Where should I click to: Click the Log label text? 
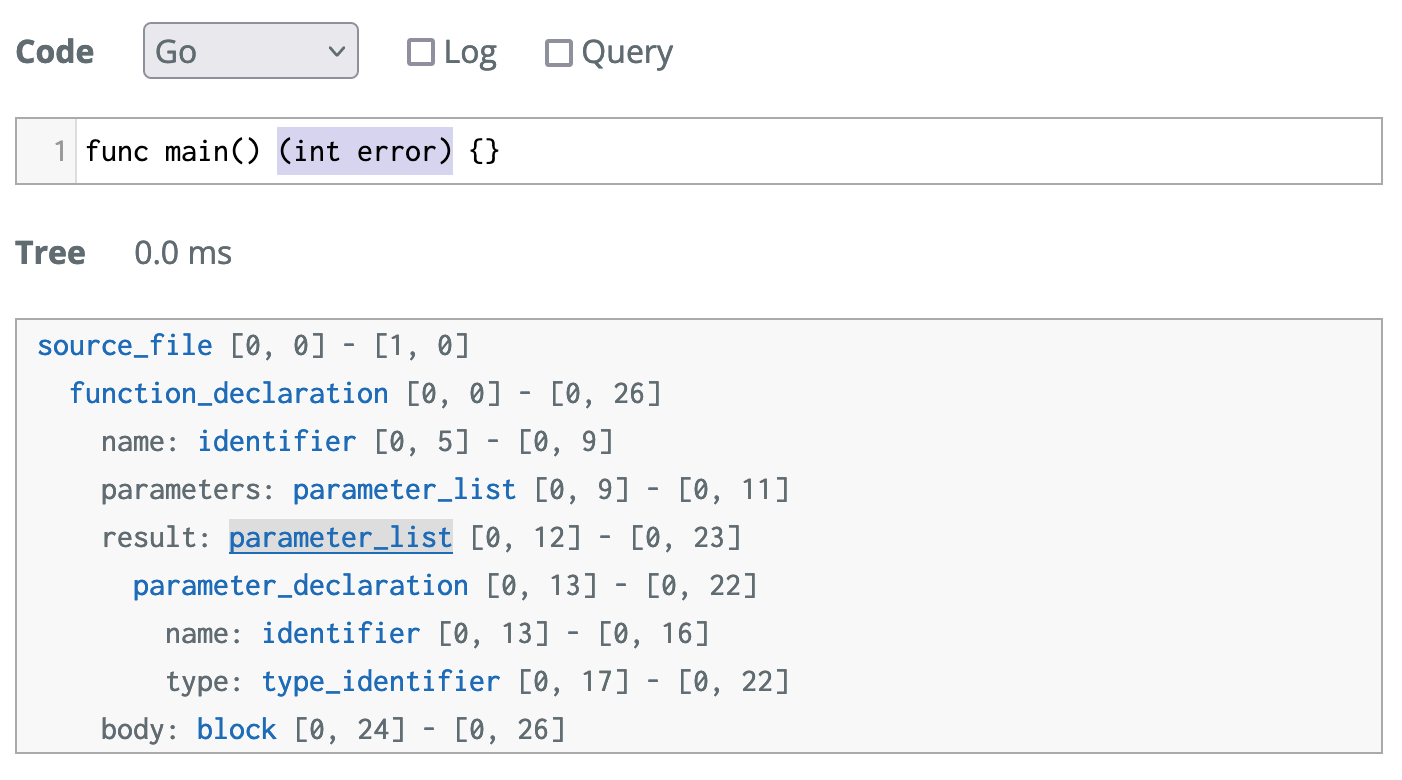[470, 52]
